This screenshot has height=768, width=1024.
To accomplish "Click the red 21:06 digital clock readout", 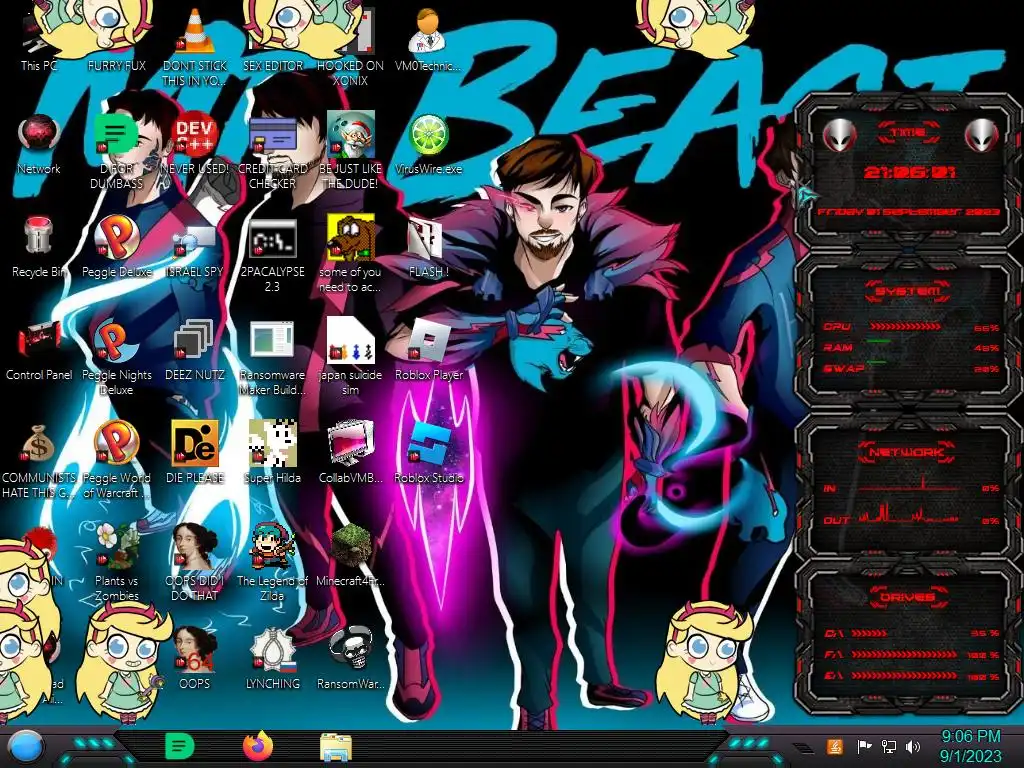I will point(909,172).
